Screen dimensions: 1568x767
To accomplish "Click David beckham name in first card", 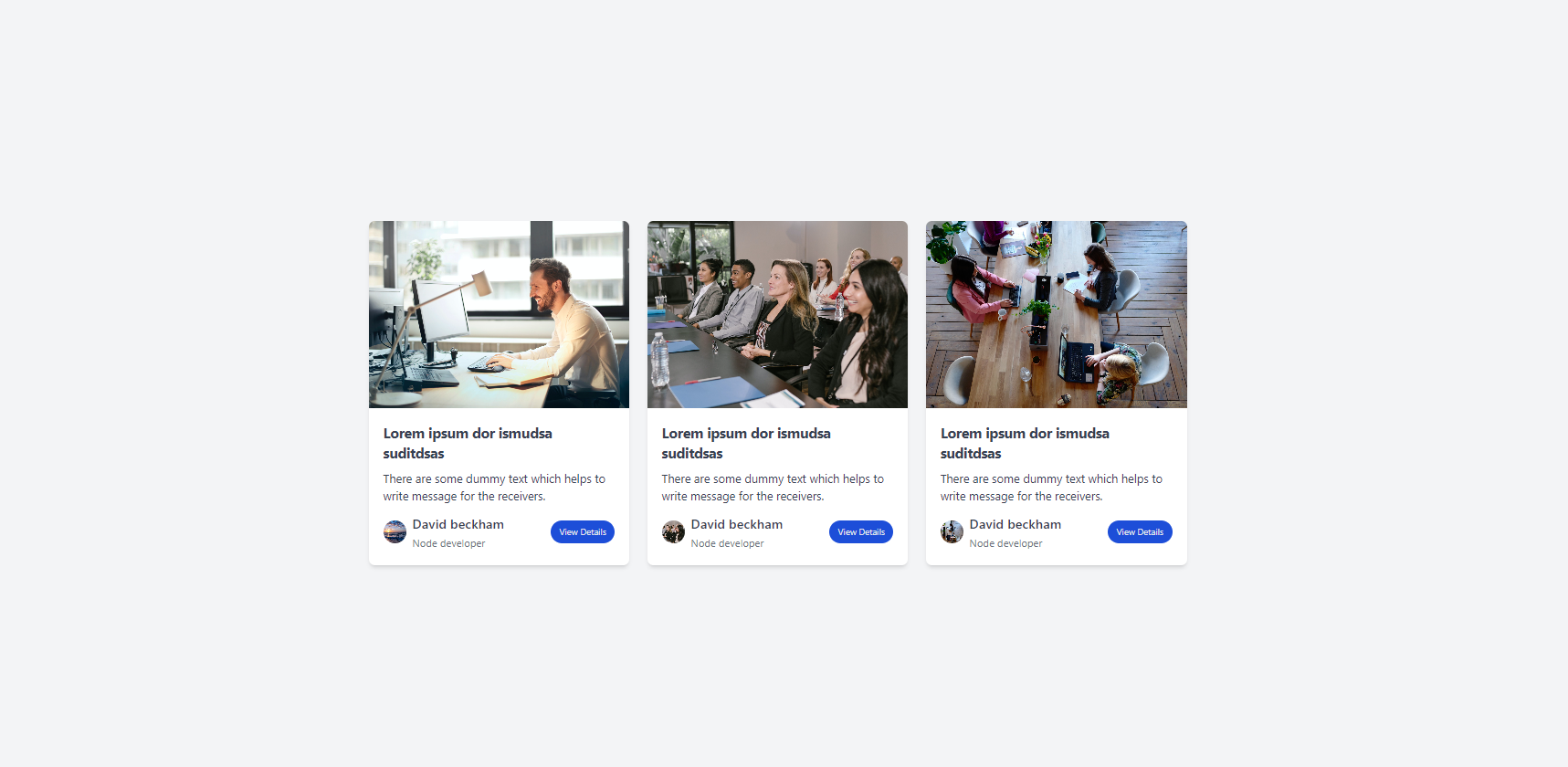I will tap(458, 525).
